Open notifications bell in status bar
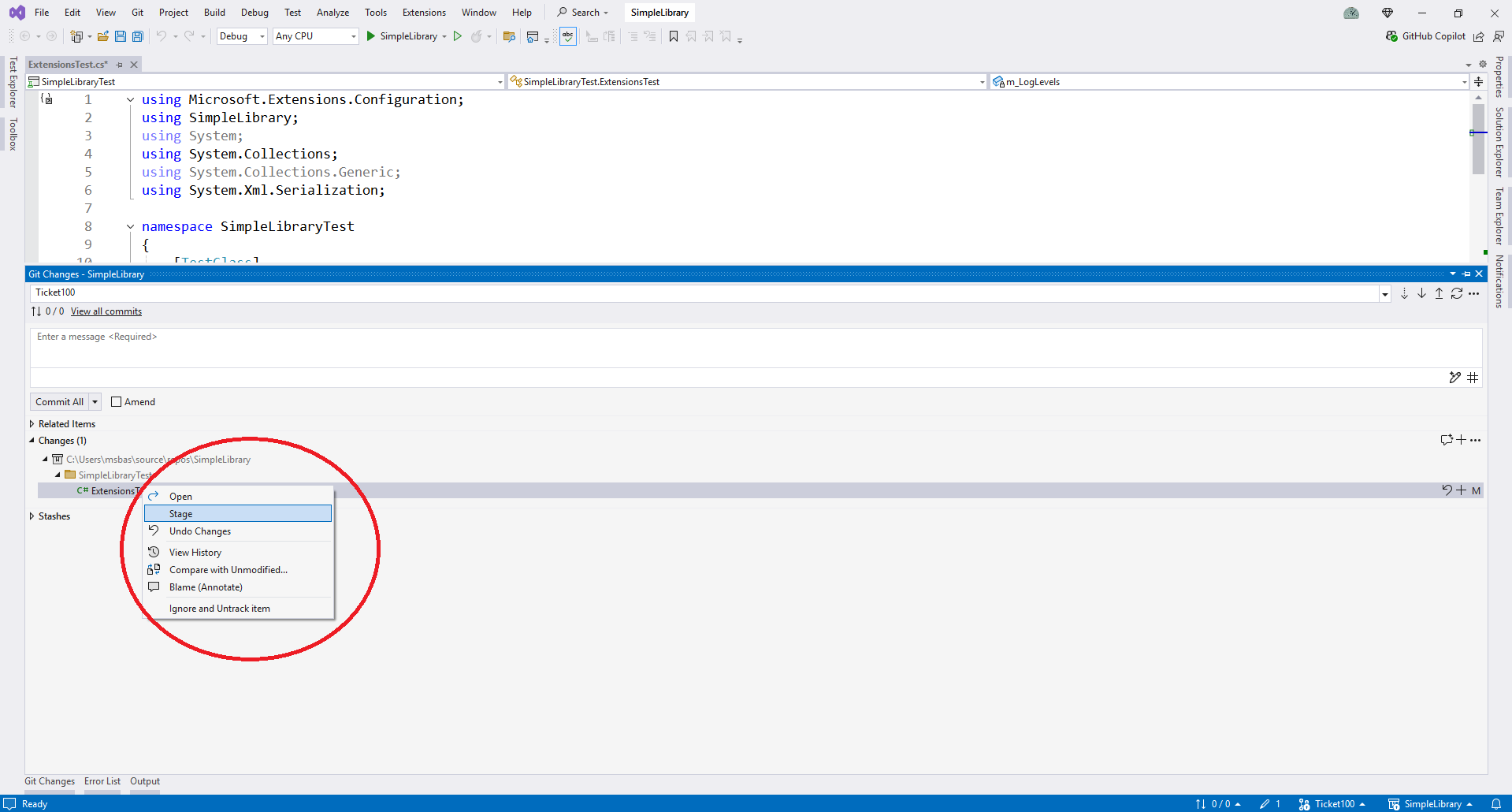The height and width of the screenshot is (812, 1512). pos(1495,804)
